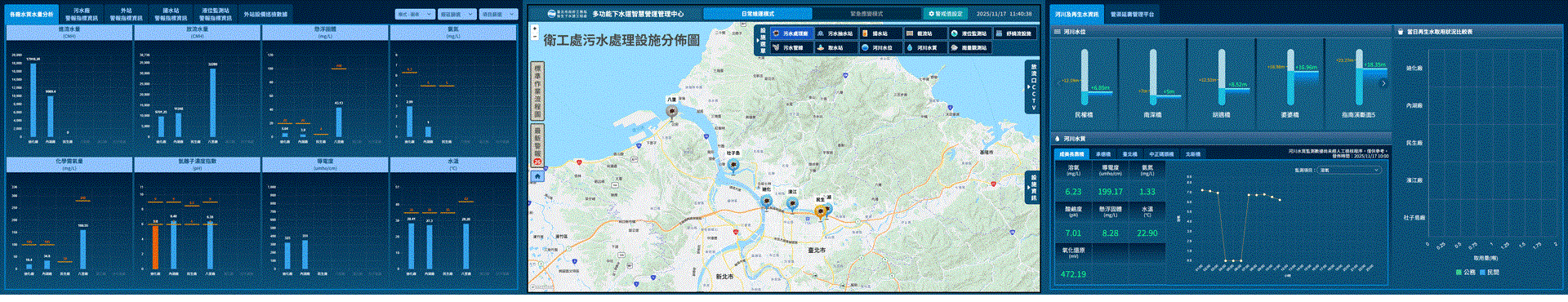Zoom in on the map
The height and width of the screenshot is (302, 1568).
click(535, 29)
